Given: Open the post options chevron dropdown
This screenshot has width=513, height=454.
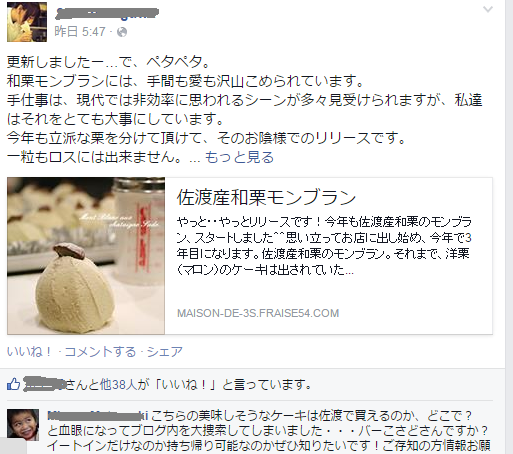Looking at the screenshot, I should tap(488, 10).
